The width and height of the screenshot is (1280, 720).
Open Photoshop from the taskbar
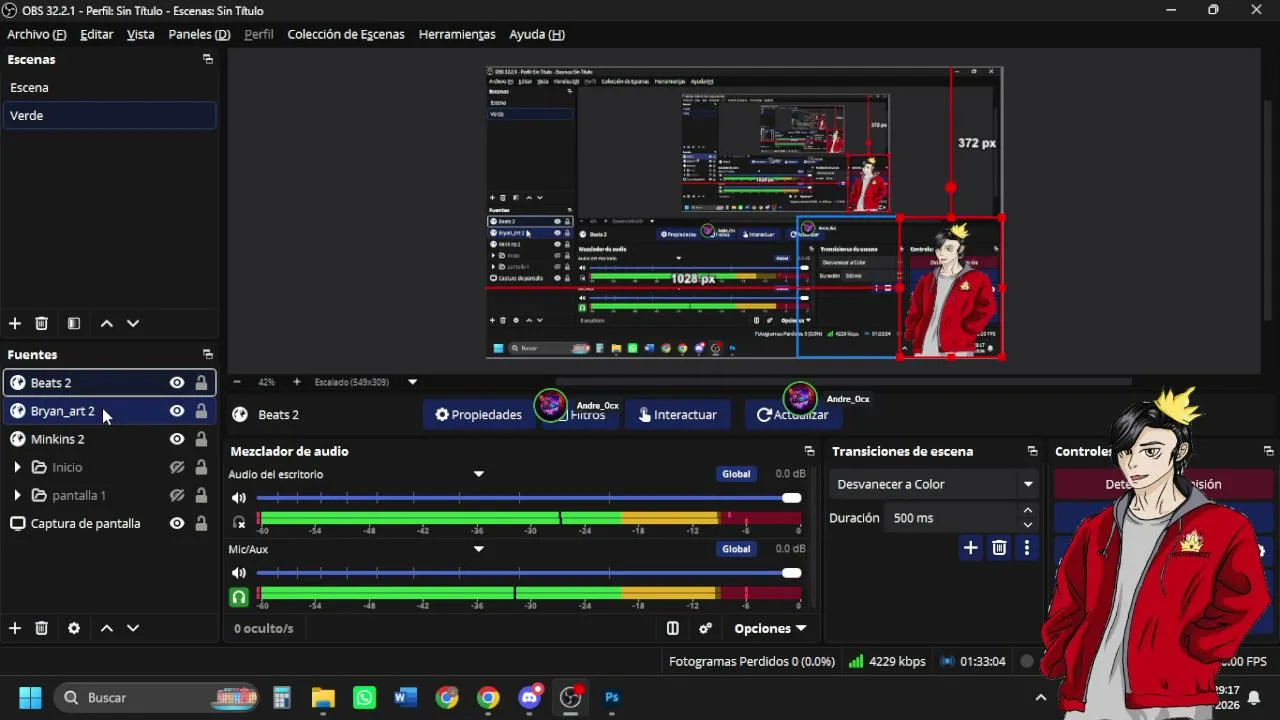(x=612, y=697)
